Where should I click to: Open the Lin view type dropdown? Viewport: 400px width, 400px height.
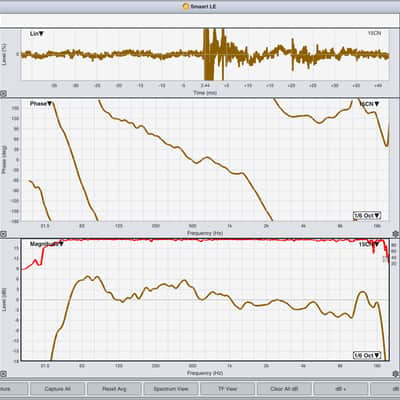click(x=37, y=34)
